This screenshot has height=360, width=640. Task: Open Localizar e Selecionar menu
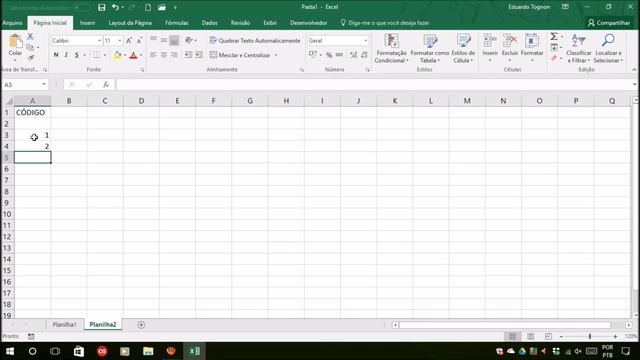point(608,49)
